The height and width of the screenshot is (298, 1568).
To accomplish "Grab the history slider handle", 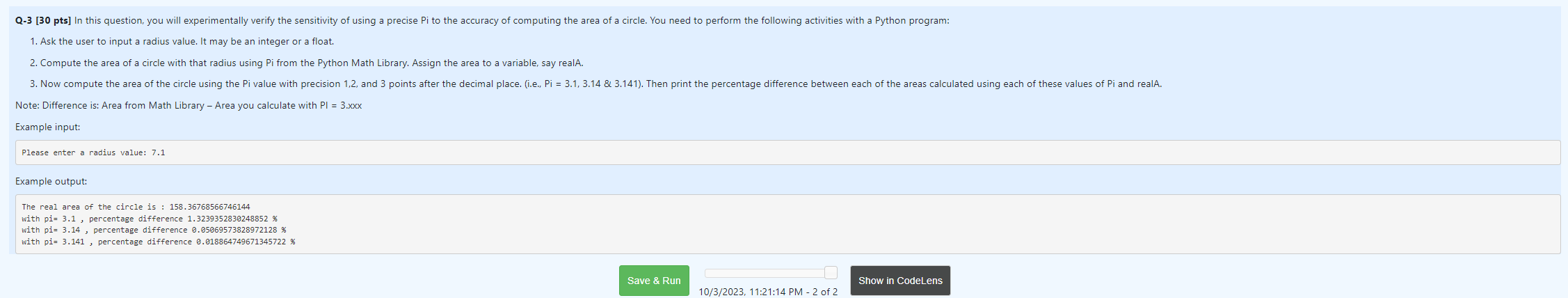I will pyautogui.click(x=831, y=272).
